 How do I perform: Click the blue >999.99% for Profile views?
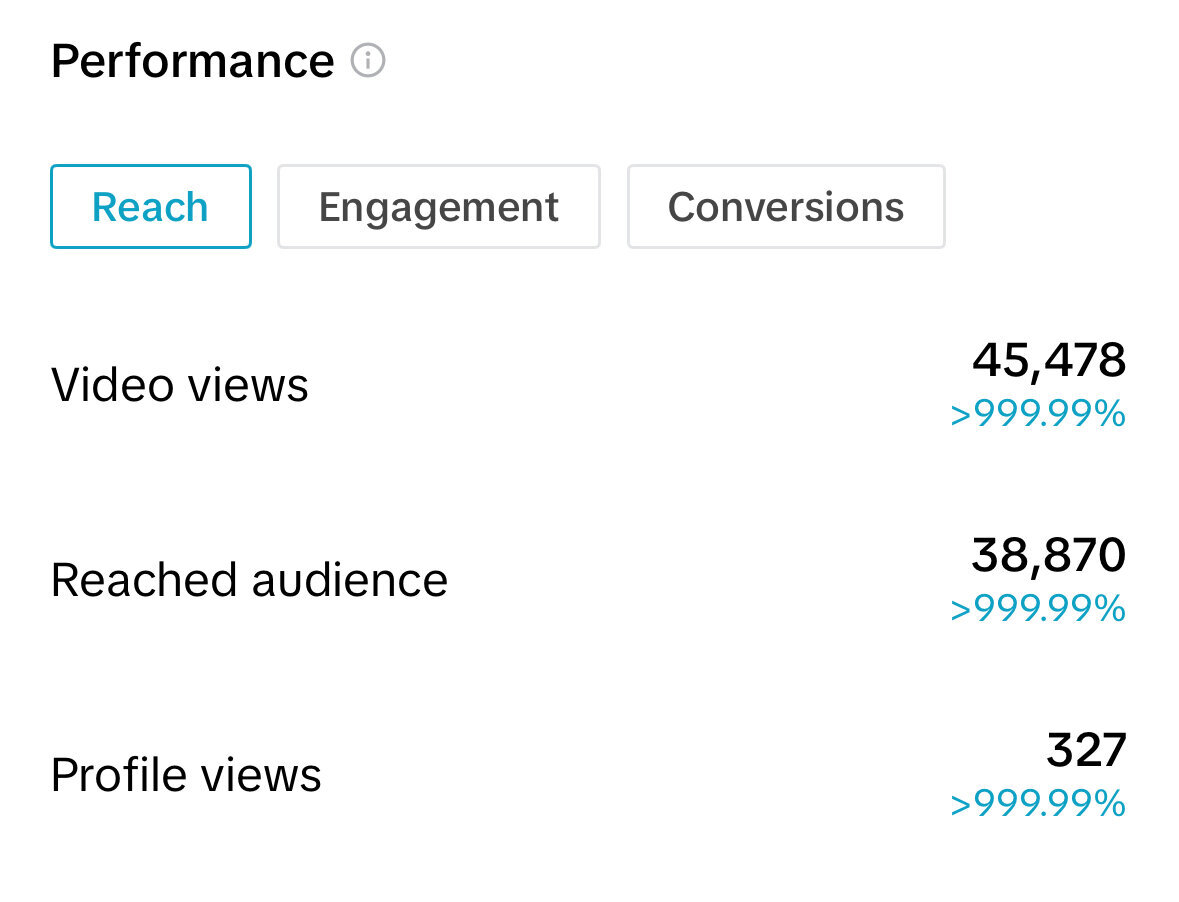[x=1038, y=804]
